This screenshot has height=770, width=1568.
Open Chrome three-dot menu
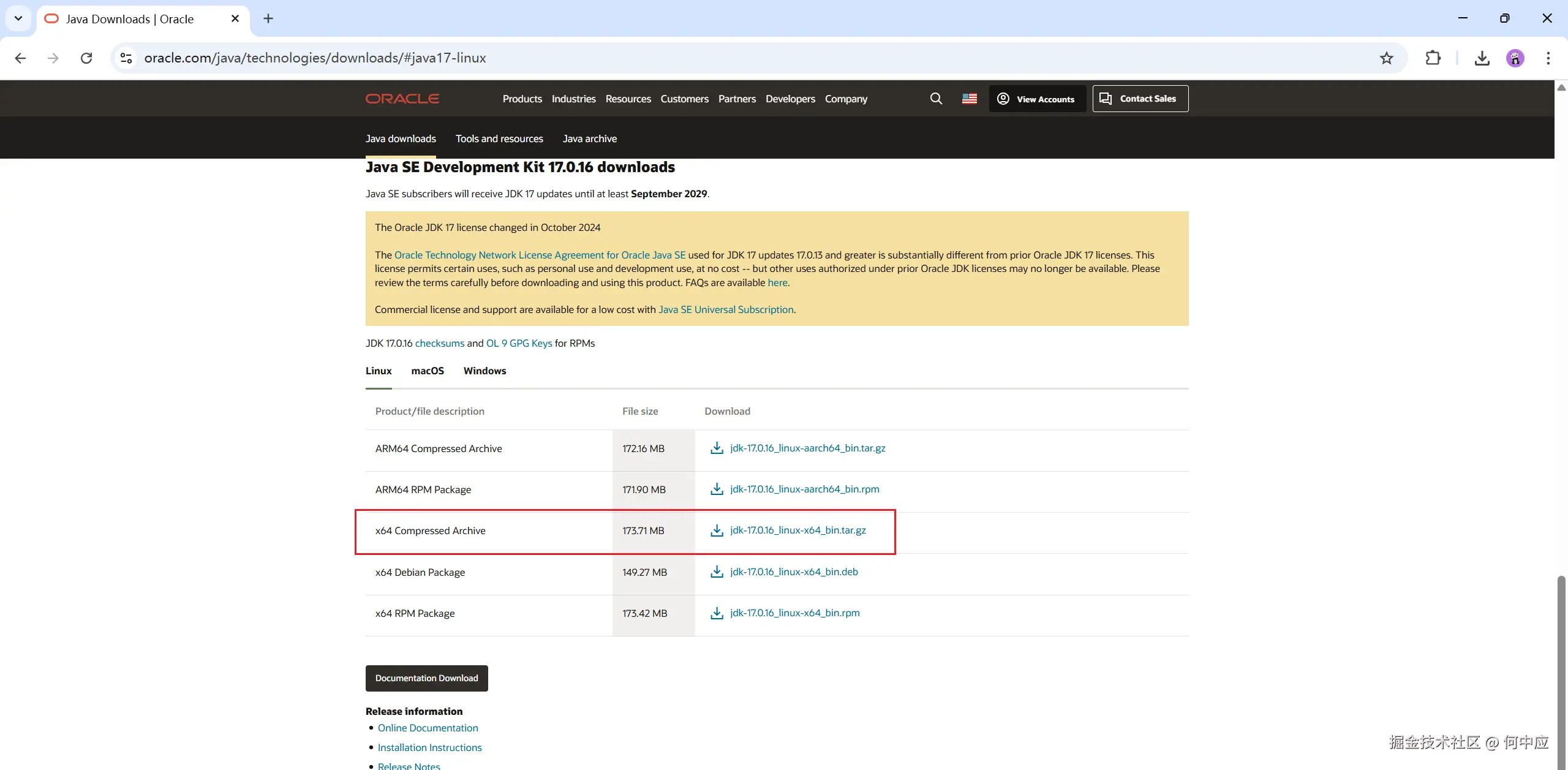(1548, 58)
